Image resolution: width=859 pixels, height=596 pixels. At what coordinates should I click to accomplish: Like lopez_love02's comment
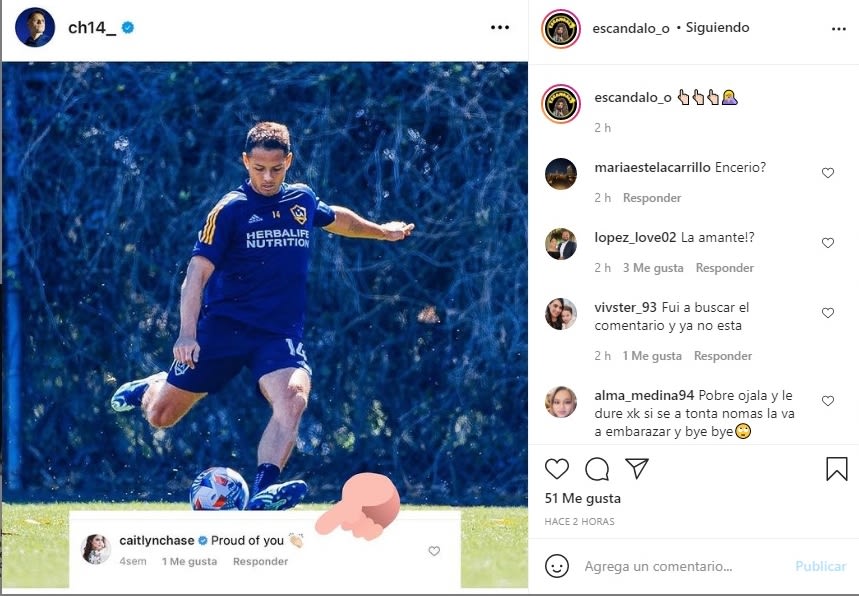[x=827, y=243]
